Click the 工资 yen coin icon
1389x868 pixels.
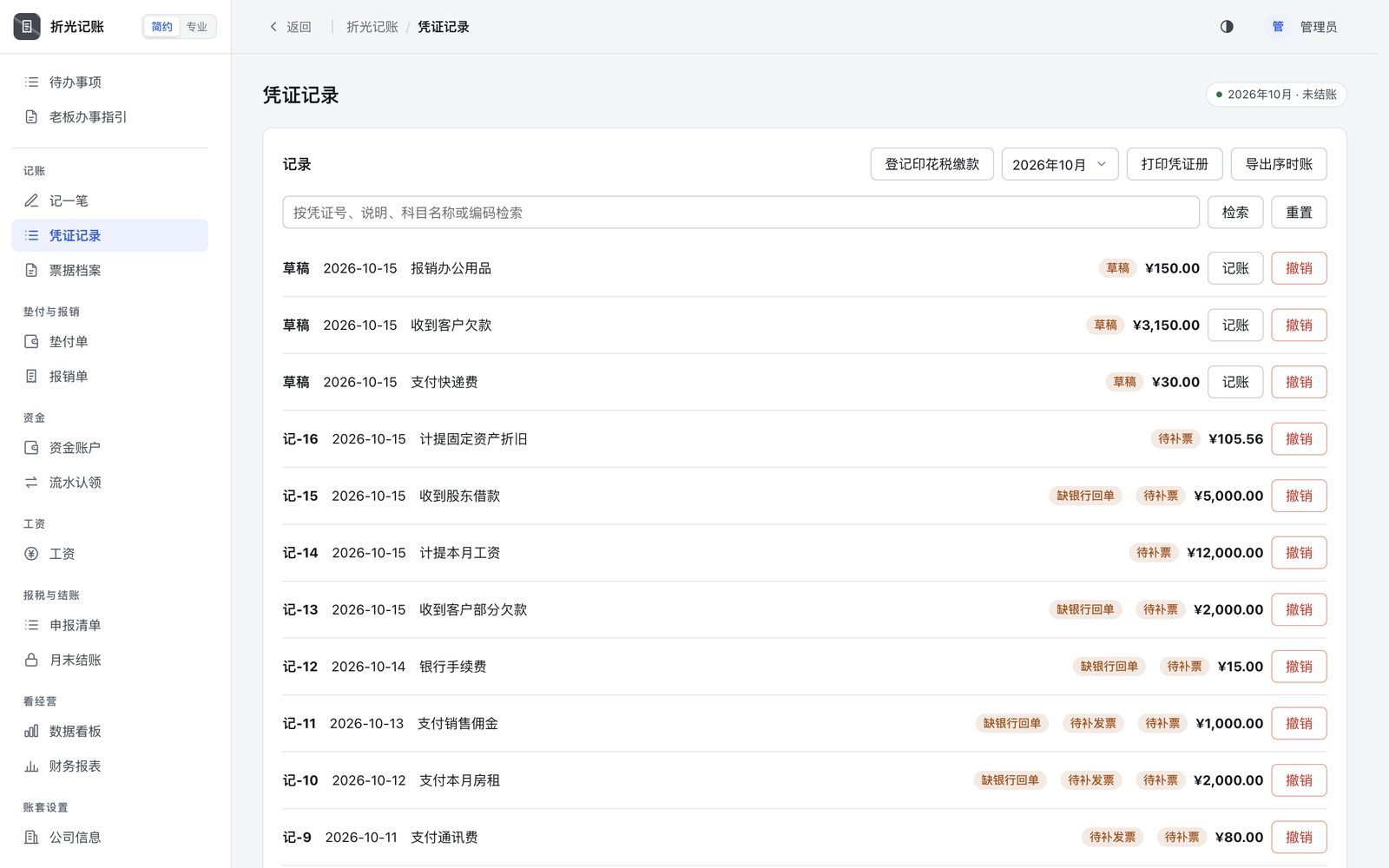tap(31, 554)
